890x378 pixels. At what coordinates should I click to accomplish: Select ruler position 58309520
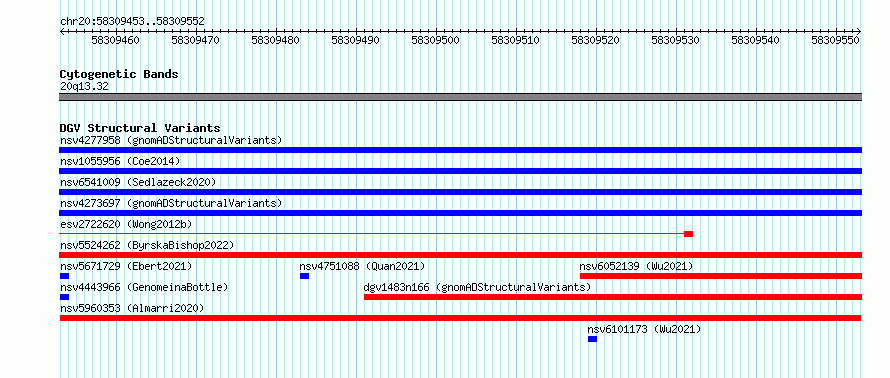tap(595, 40)
